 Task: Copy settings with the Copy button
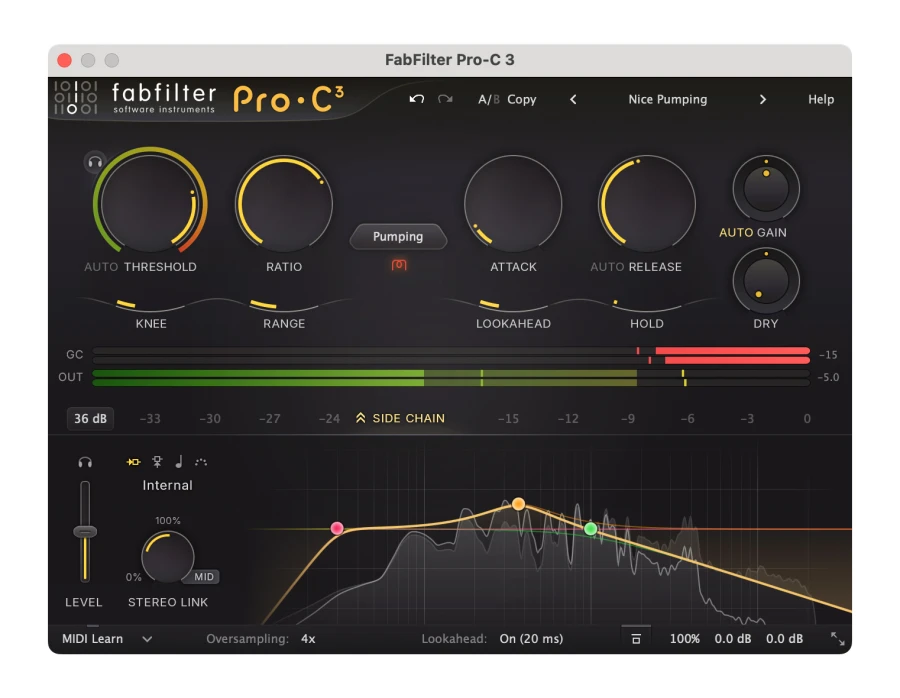pyautogui.click(x=521, y=99)
